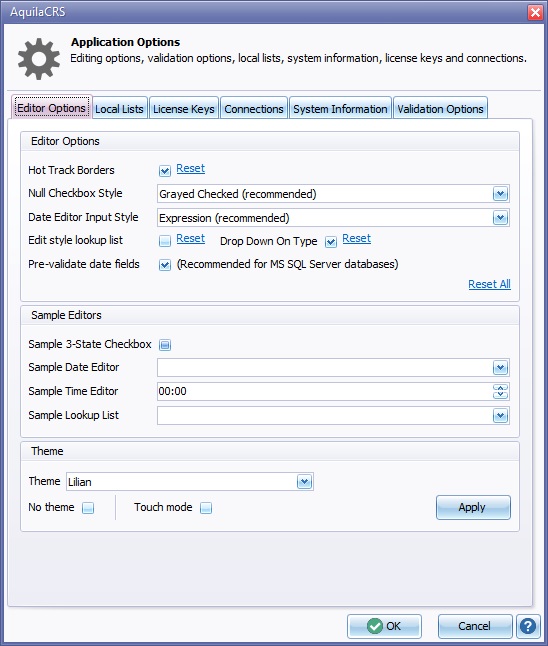Confirm with the OK button
The width and height of the screenshot is (548, 646).
pyautogui.click(x=384, y=626)
